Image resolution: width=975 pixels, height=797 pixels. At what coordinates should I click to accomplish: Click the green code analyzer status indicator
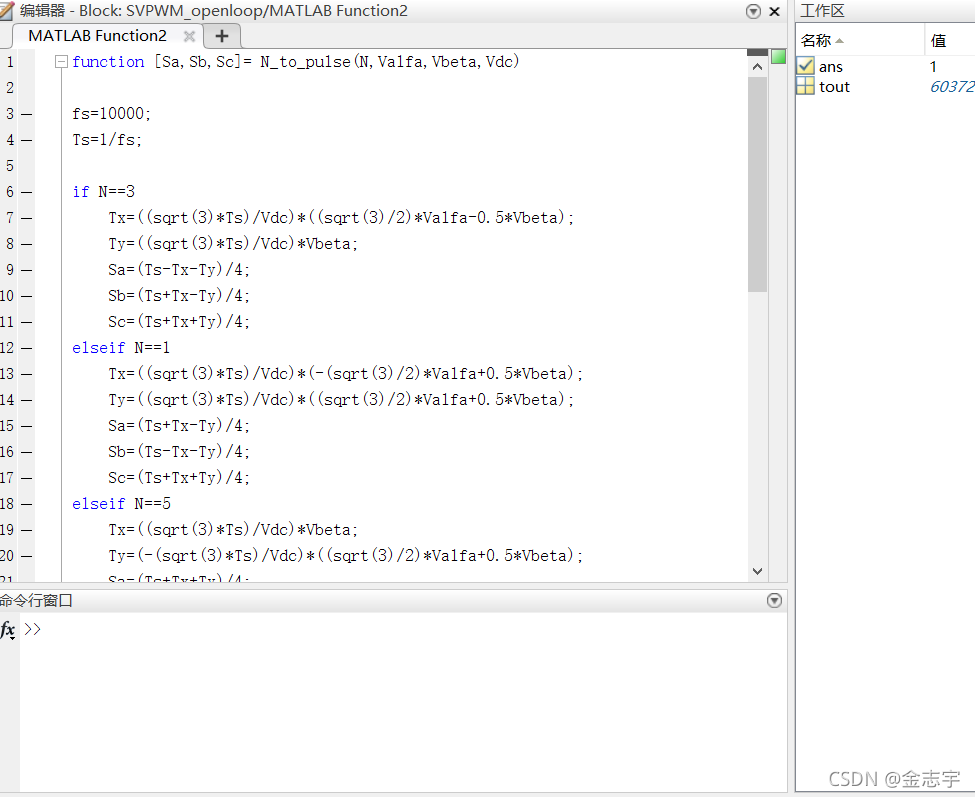click(x=779, y=57)
